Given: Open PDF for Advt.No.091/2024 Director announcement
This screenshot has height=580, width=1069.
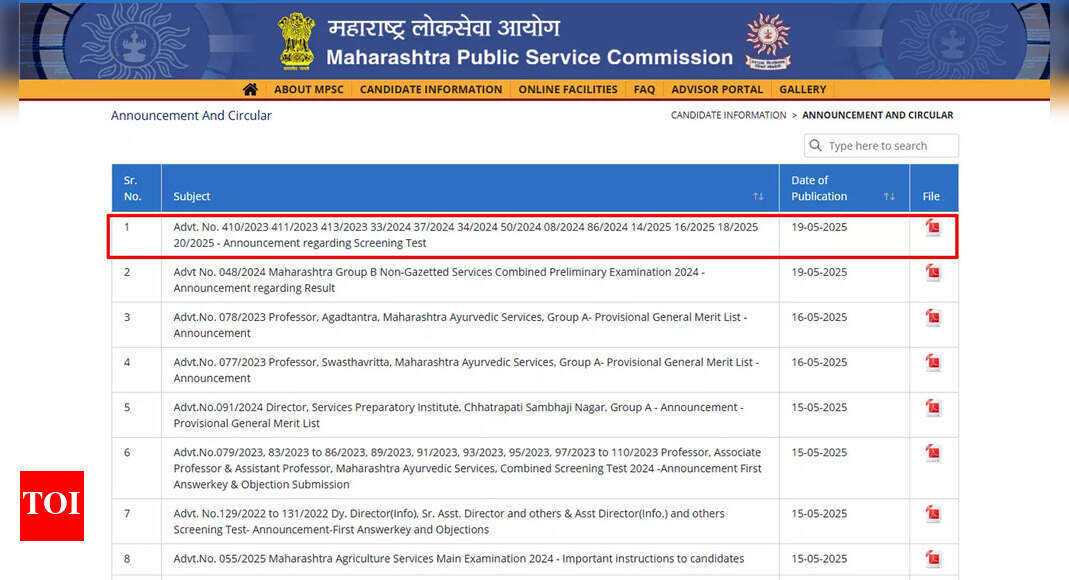Looking at the screenshot, I should pos(932,408).
